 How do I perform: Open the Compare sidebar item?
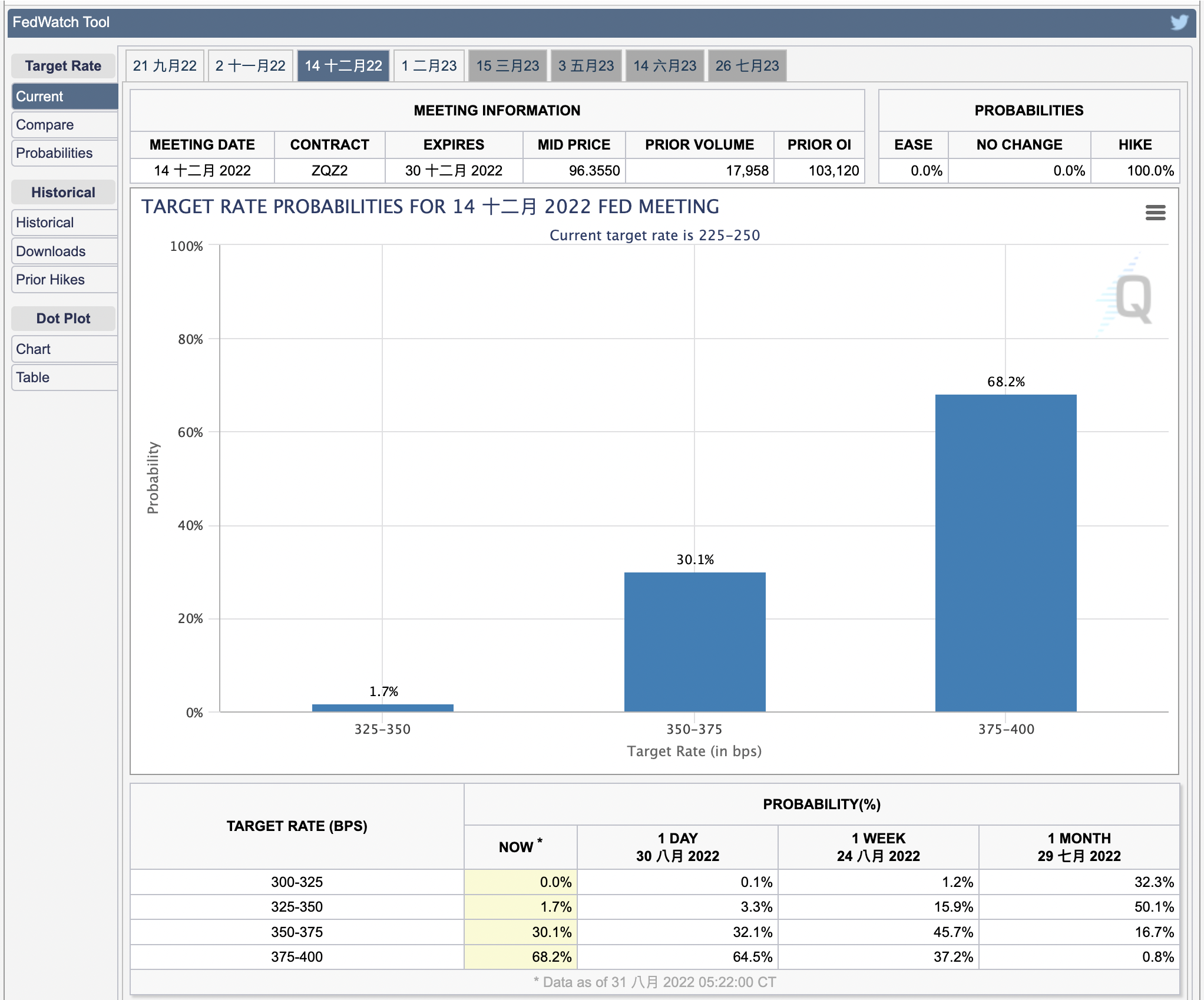tap(65, 125)
